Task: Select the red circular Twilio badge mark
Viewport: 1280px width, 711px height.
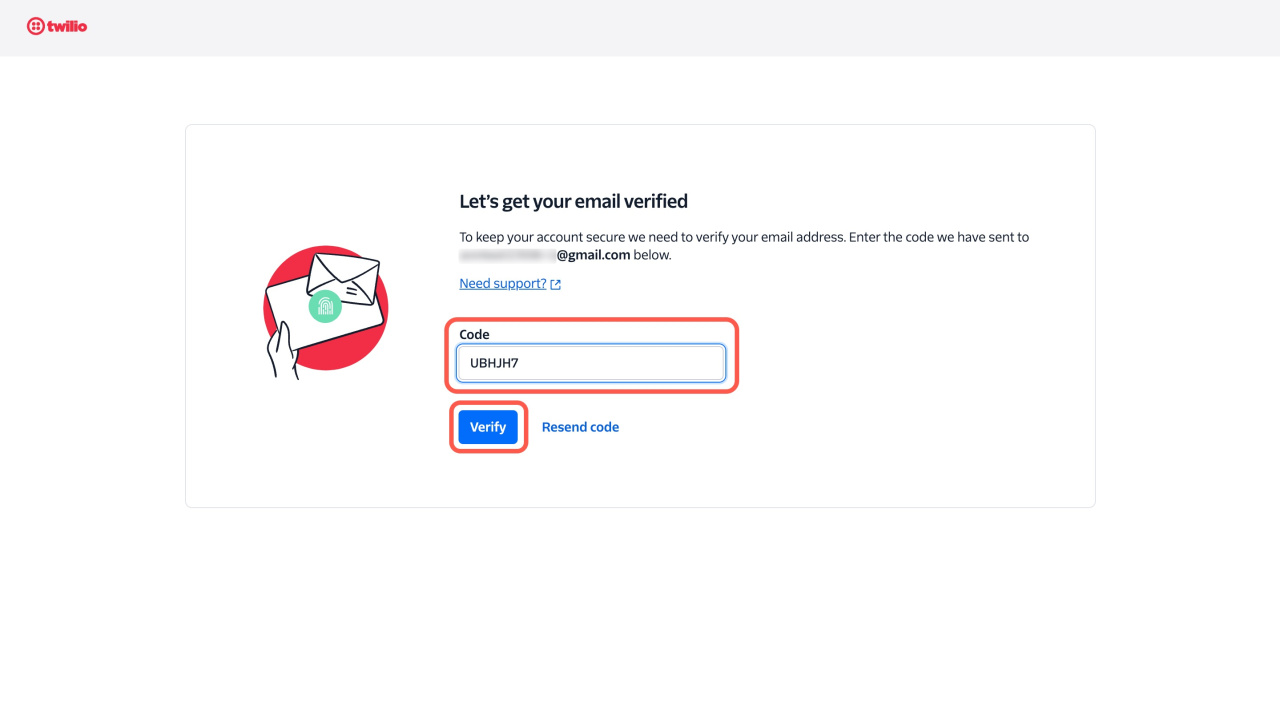Action: (x=37, y=27)
